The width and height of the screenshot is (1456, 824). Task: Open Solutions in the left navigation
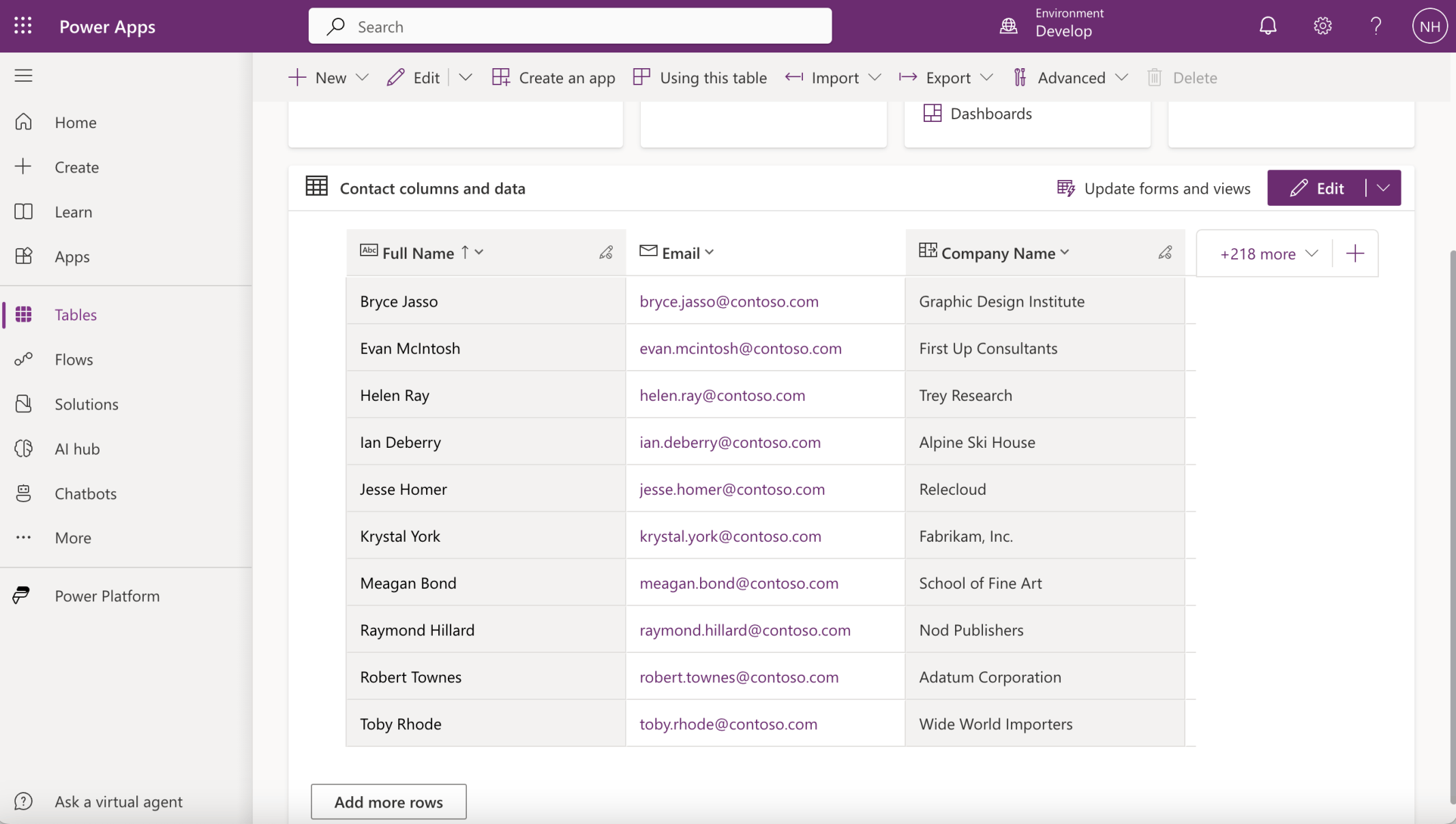pos(86,404)
